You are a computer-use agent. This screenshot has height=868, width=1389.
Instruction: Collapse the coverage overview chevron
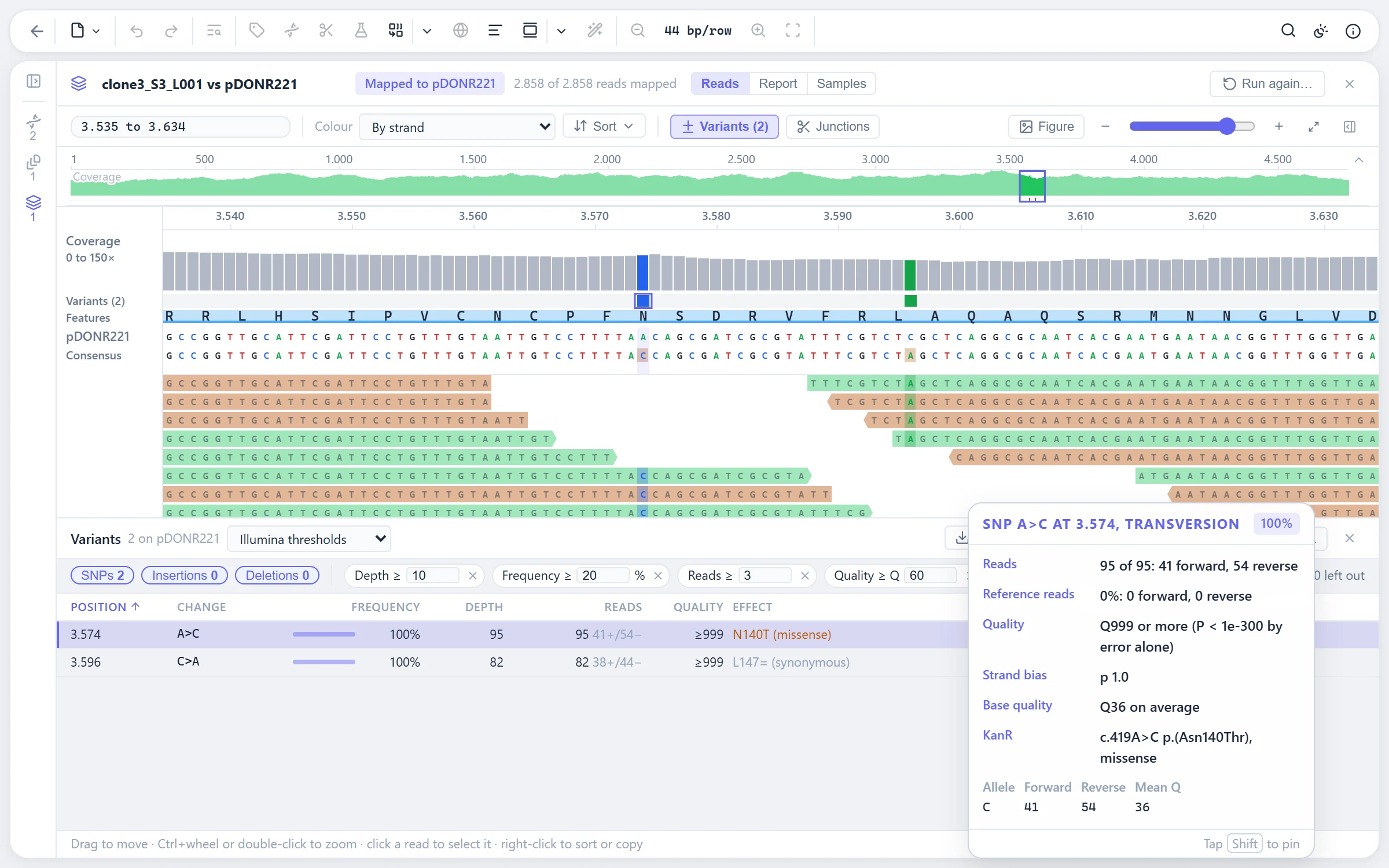click(x=1359, y=160)
